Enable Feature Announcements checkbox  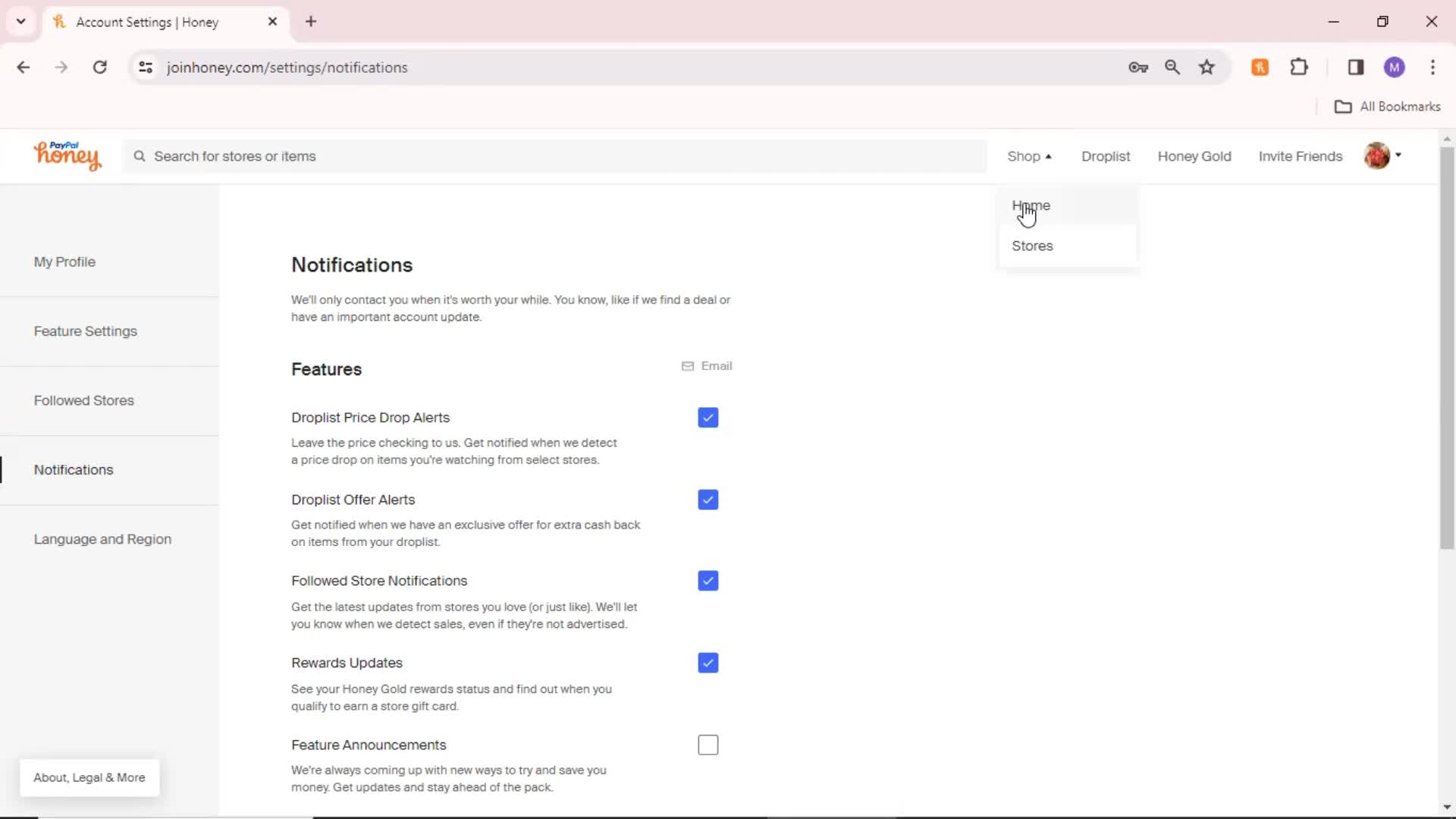click(x=708, y=745)
